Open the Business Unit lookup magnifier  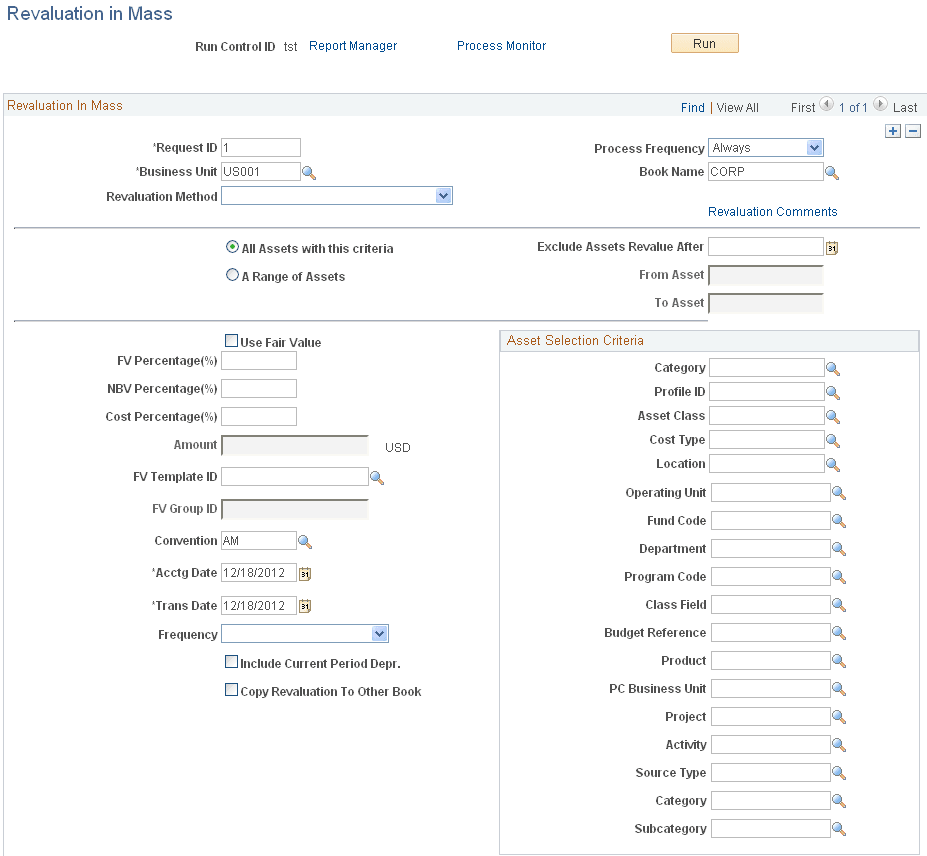pos(309,173)
